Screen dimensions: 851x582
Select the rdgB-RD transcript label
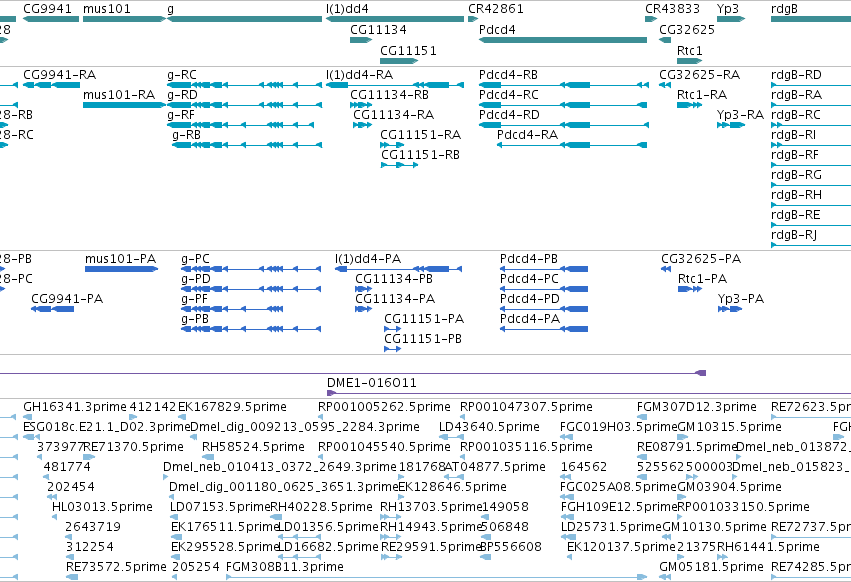click(x=796, y=74)
